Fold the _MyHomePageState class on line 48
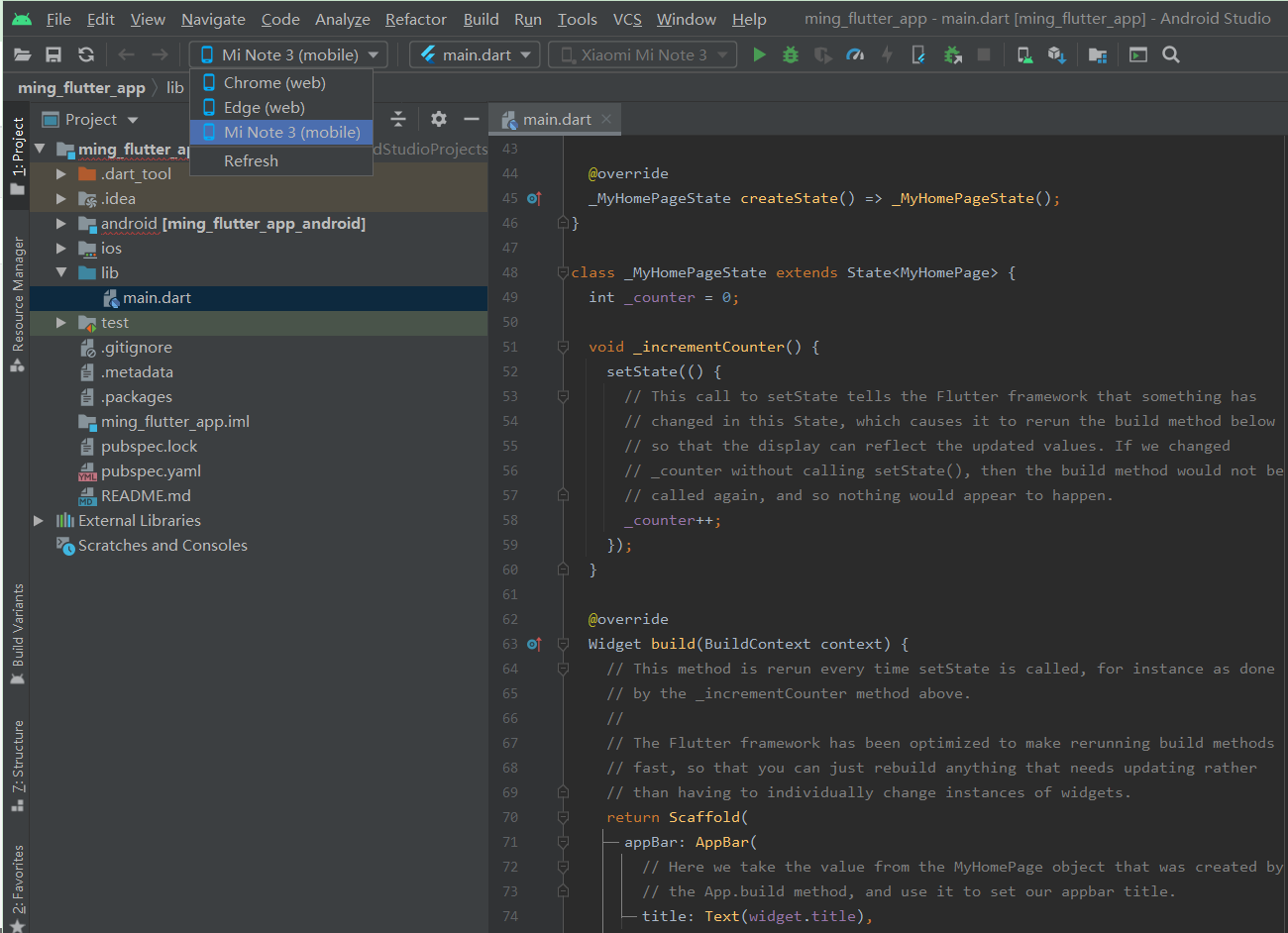The image size is (1288, 933). pos(563,272)
